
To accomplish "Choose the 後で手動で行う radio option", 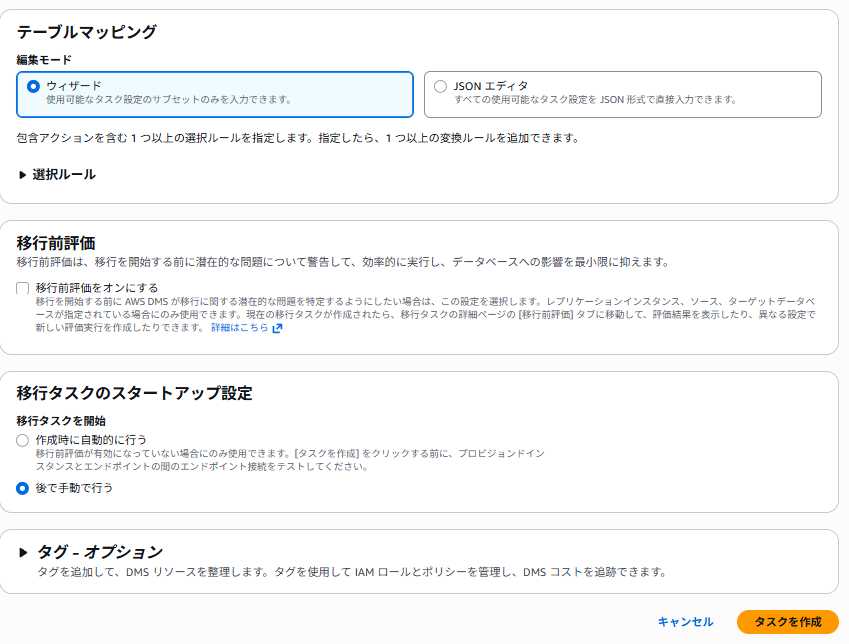I will click(x=23, y=488).
